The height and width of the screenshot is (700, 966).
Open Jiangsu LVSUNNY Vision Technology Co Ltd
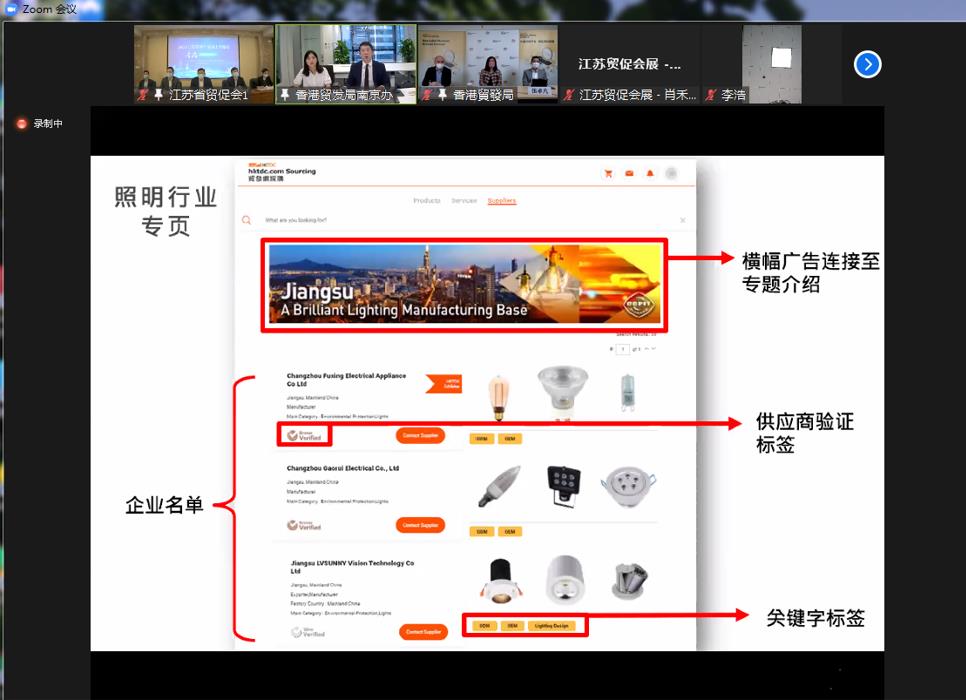352,567
